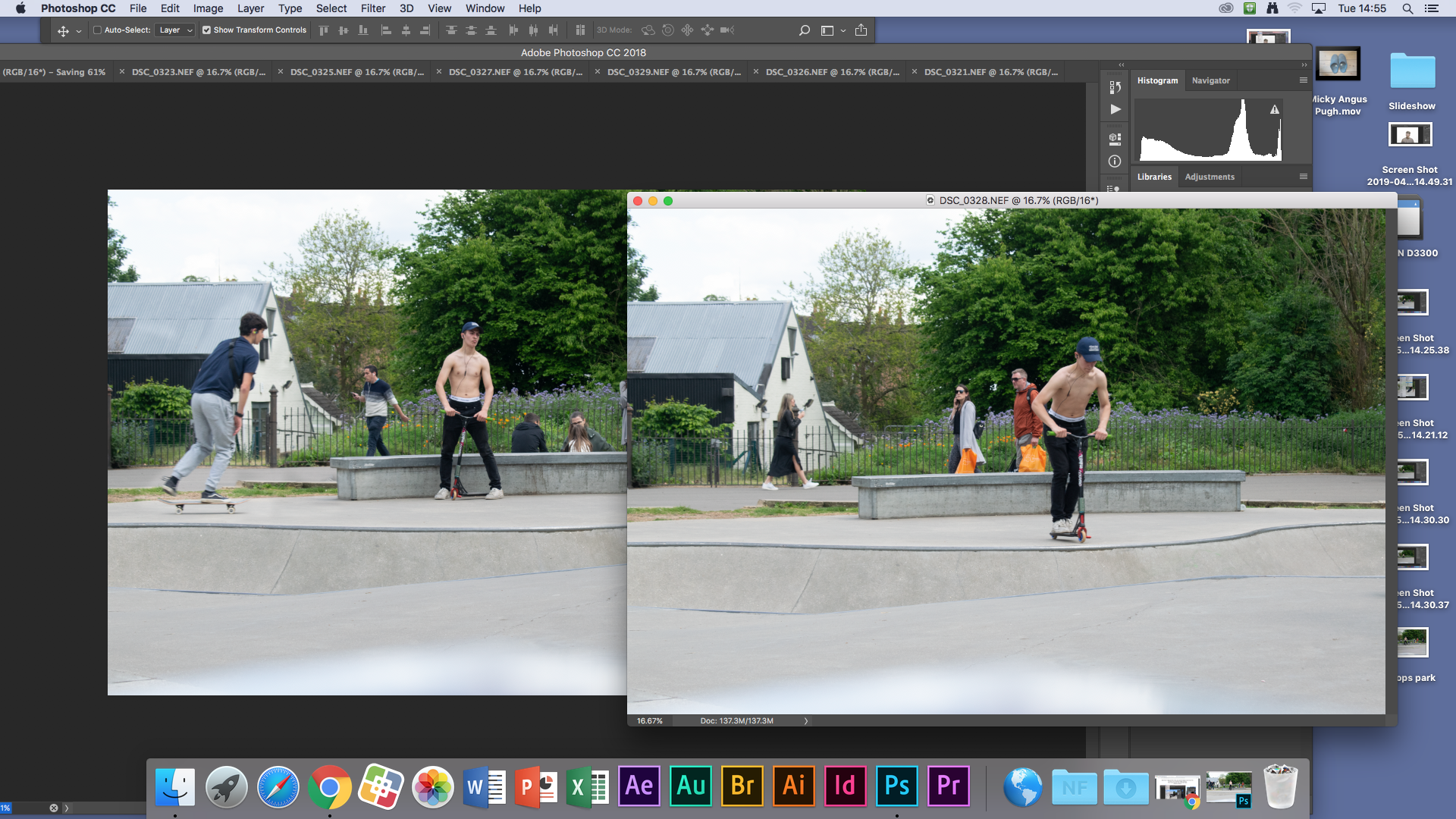Open Photoshop from the Dock
1456x819 pixels.
896,786
